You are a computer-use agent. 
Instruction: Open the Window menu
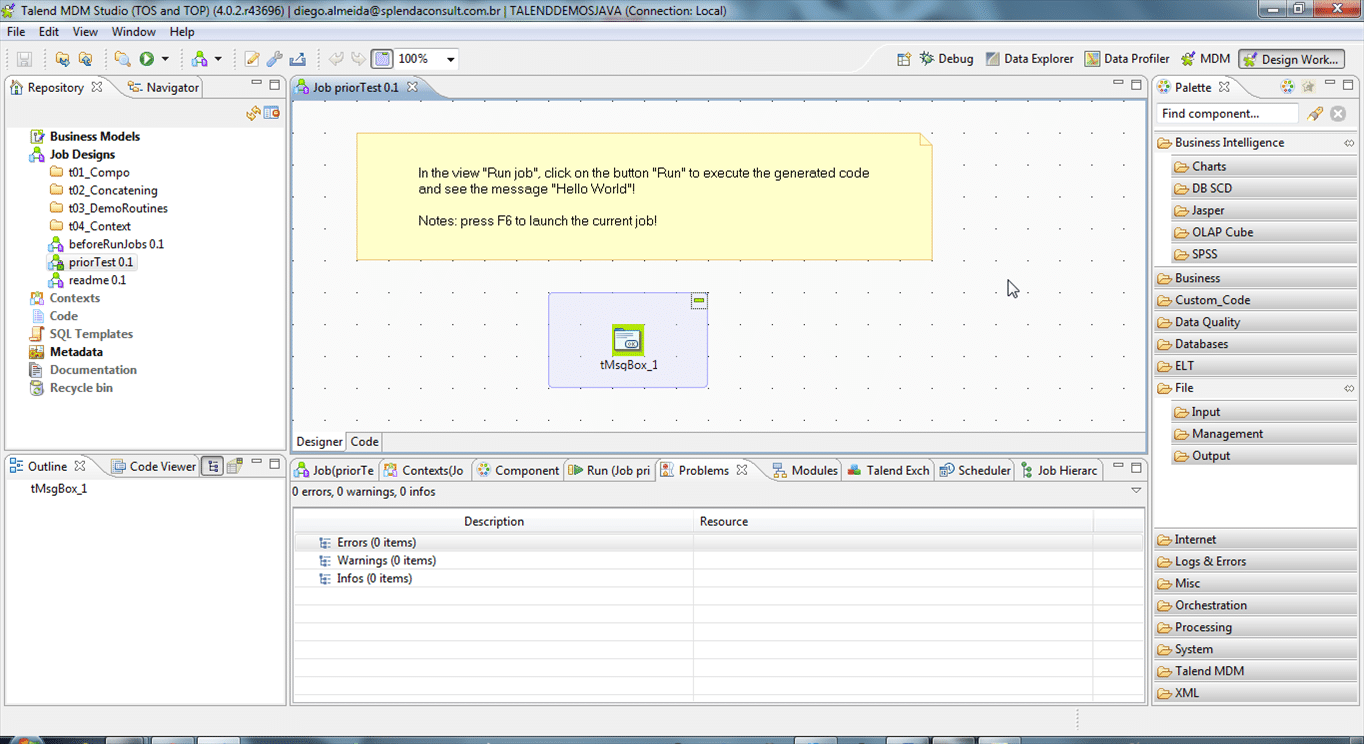pos(133,32)
